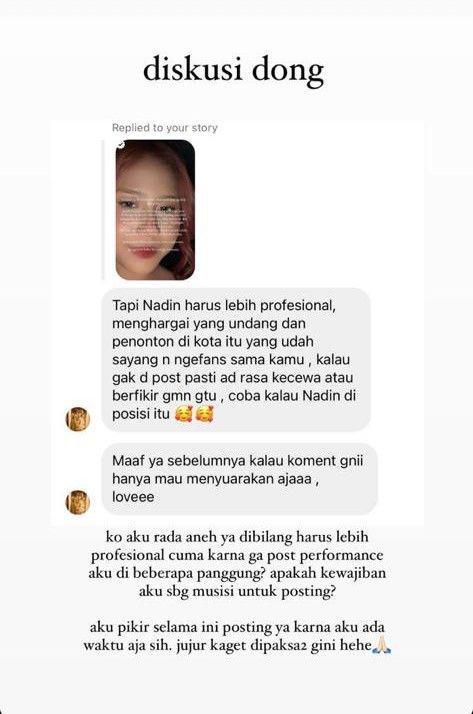Click the vertical quote bar beside the thumbnail
The width and height of the screenshot is (473, 714).
point(103,210)
